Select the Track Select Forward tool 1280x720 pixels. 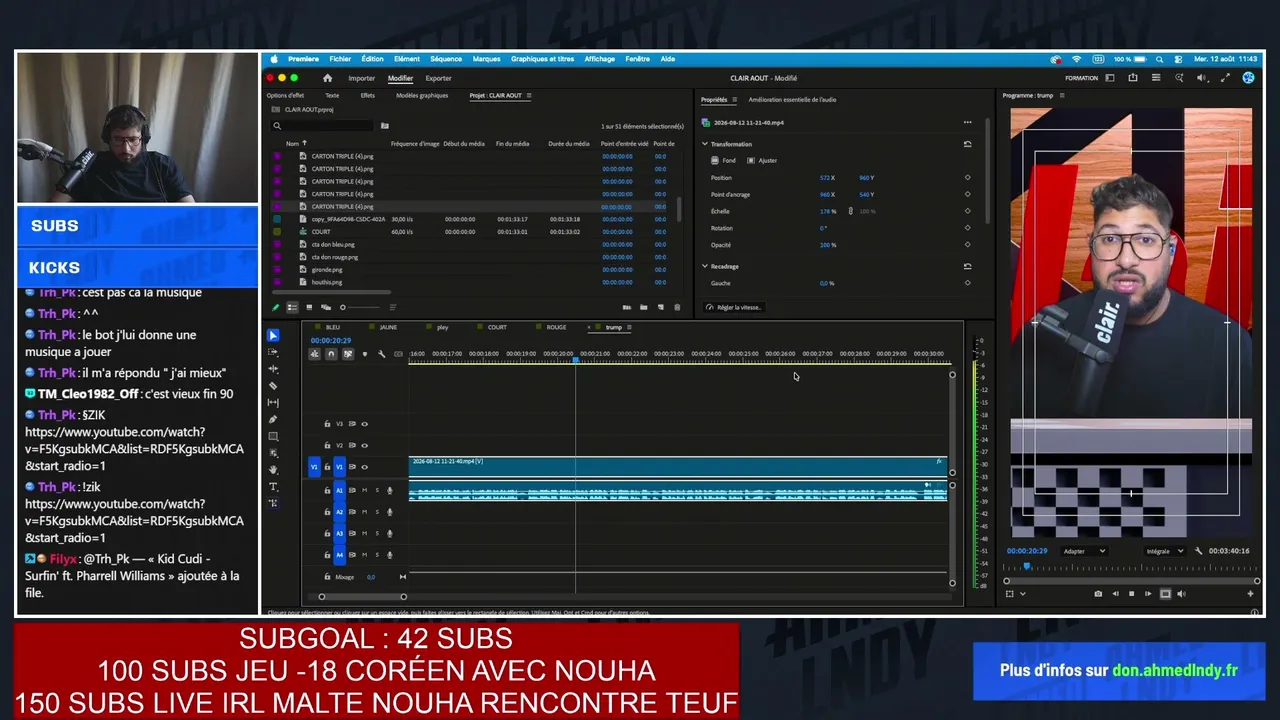[273, 353]
